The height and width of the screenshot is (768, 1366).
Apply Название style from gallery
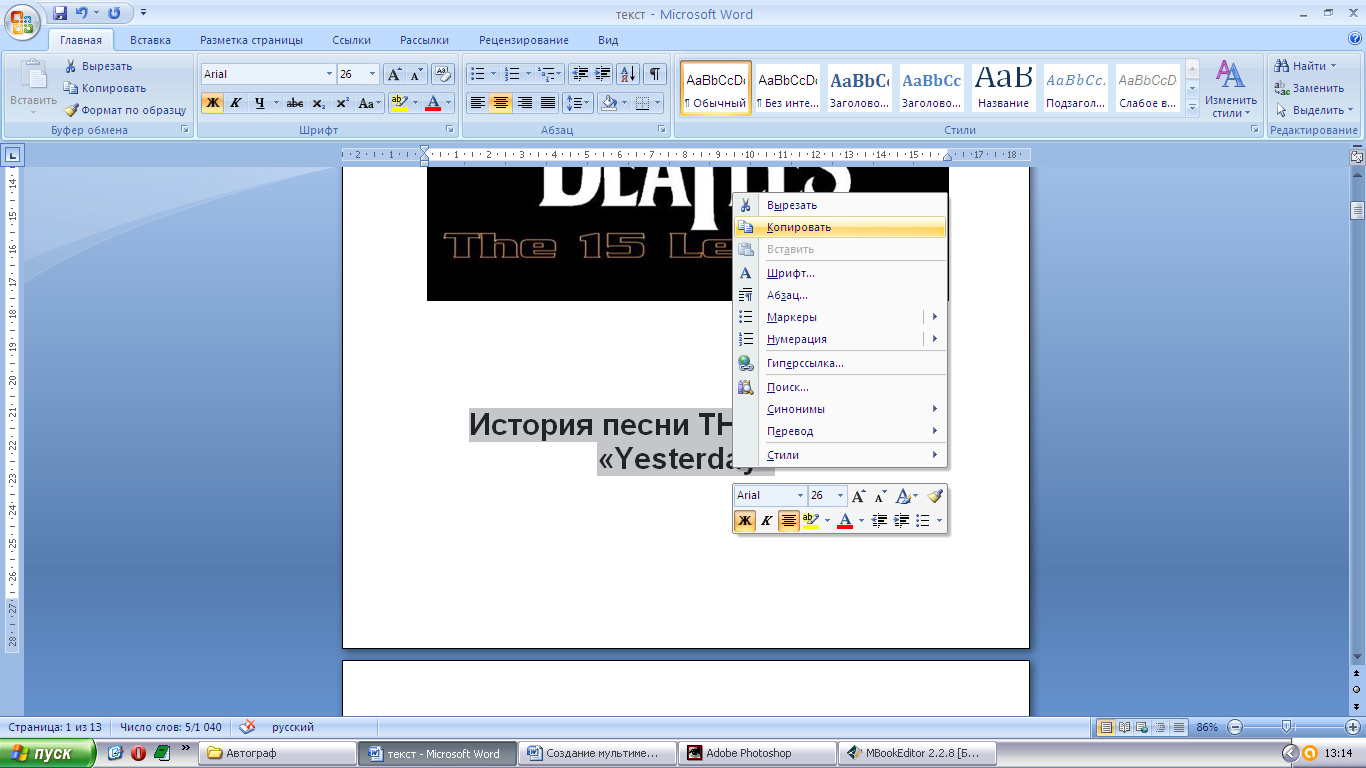(1004, 88)
